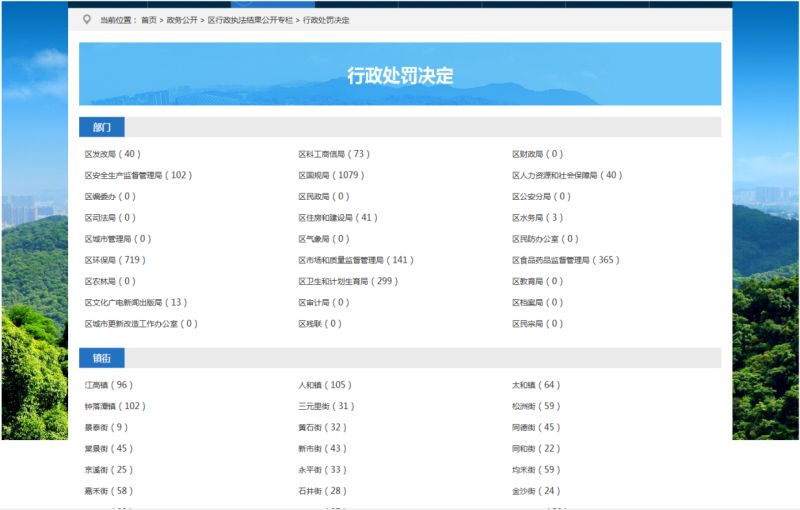
Task: Click the 行政处罚决定 banner image
Action: coord(400,74)
